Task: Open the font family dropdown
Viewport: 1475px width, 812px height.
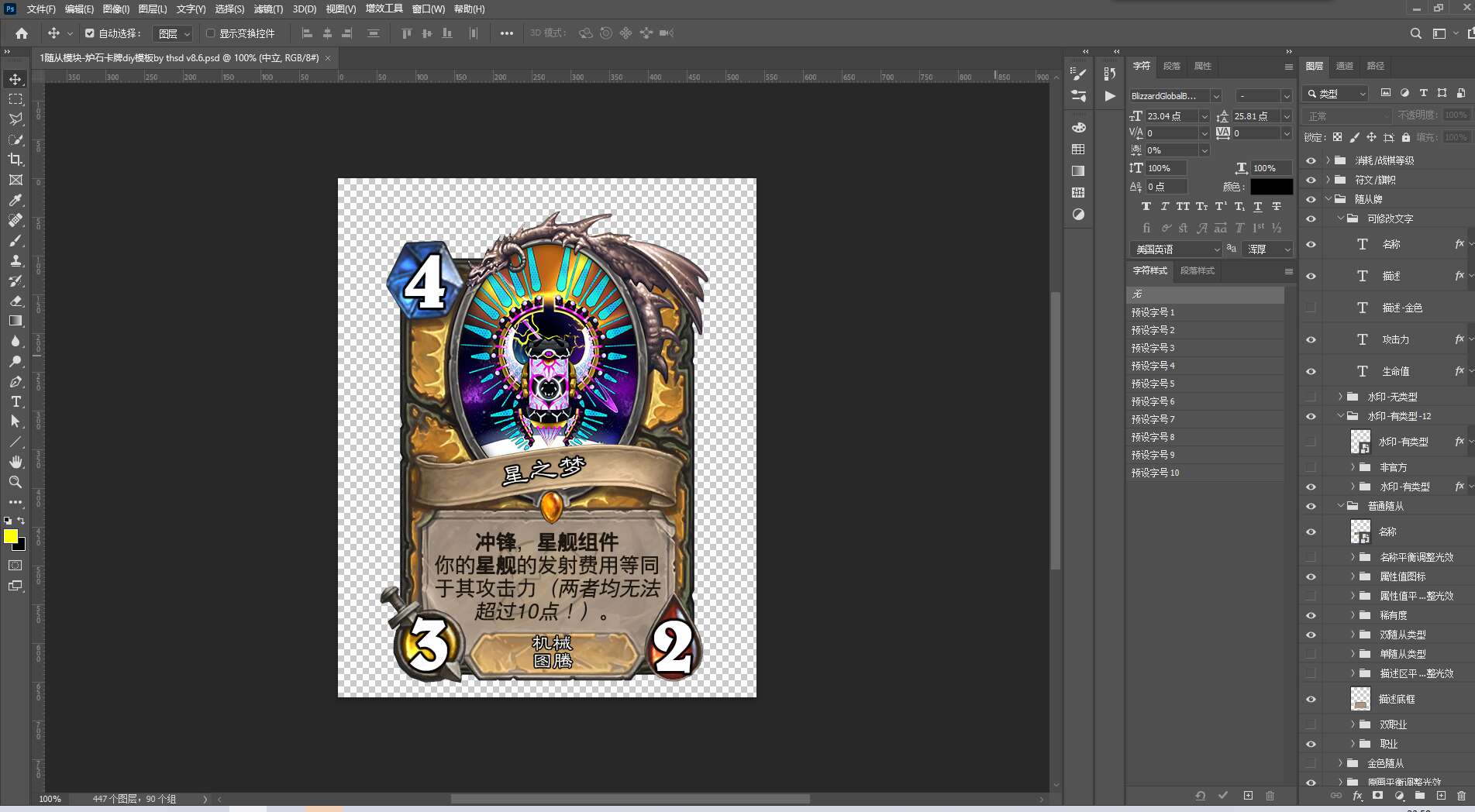Action: click(x=1216, y=96)
